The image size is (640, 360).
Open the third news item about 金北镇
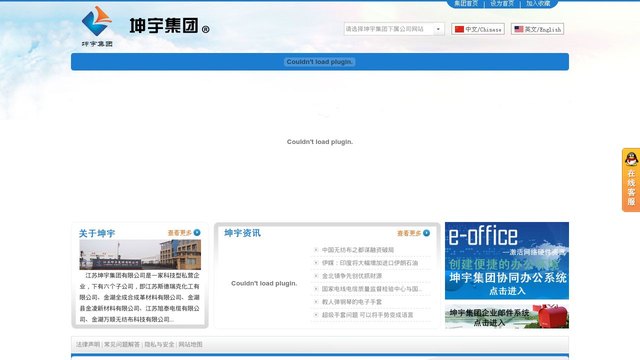(x=352, y=276)
